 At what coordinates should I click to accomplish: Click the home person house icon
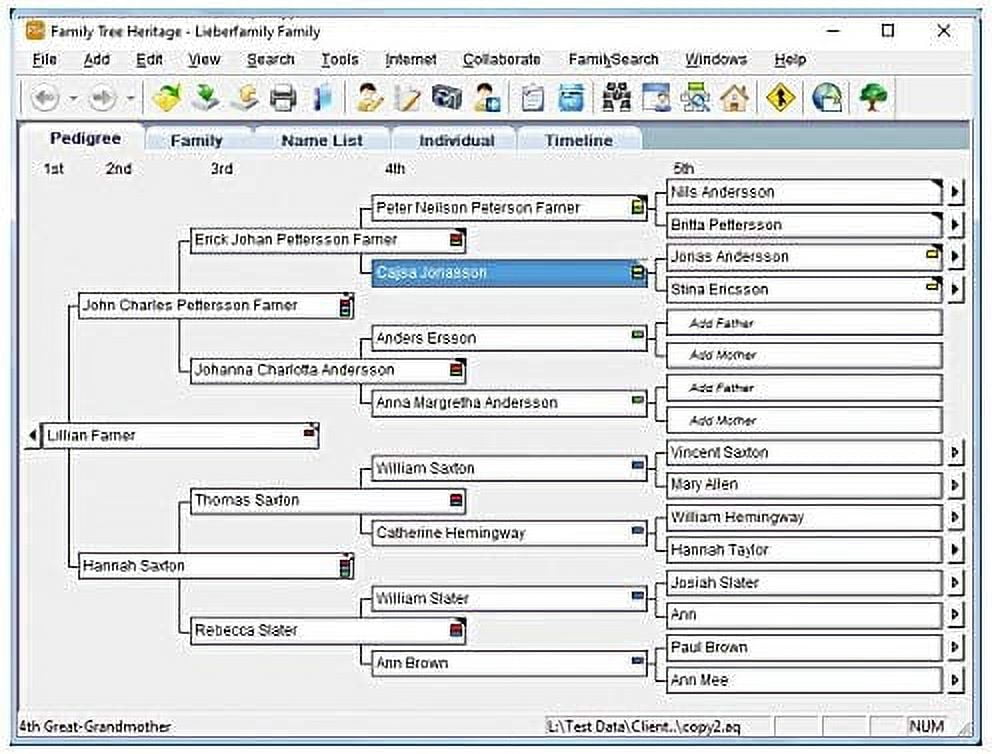734,98
